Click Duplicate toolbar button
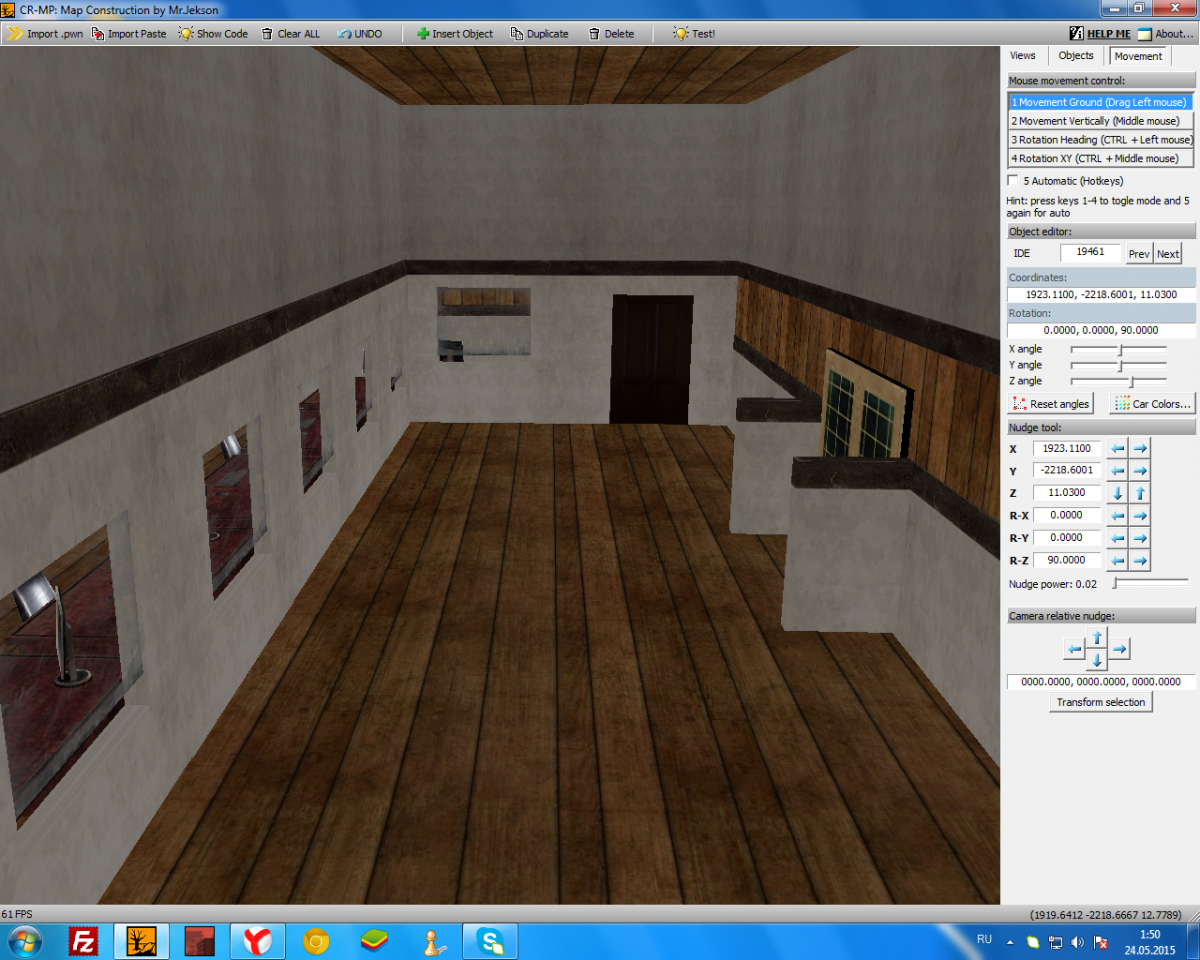Screen dimensions: 1200x960 [x=539, y=33]
